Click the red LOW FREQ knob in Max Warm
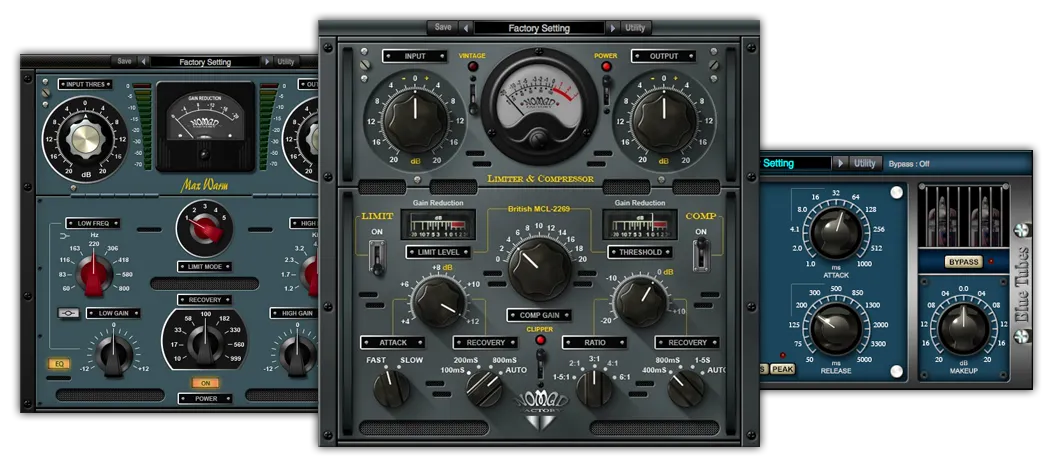 tap(94, 275)
